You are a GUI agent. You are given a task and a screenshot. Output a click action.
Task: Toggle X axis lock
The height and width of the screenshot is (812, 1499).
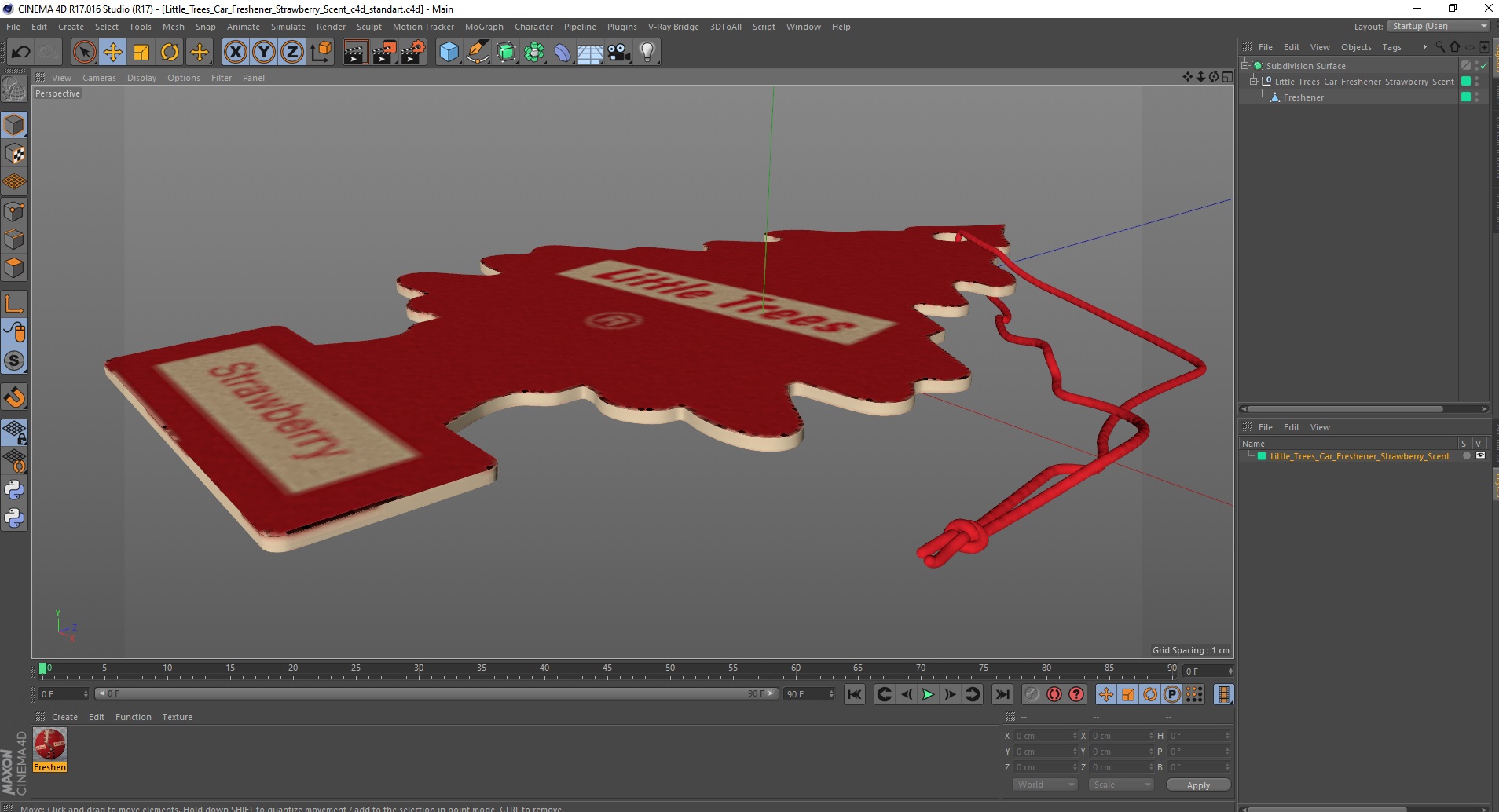pos(235,53)
